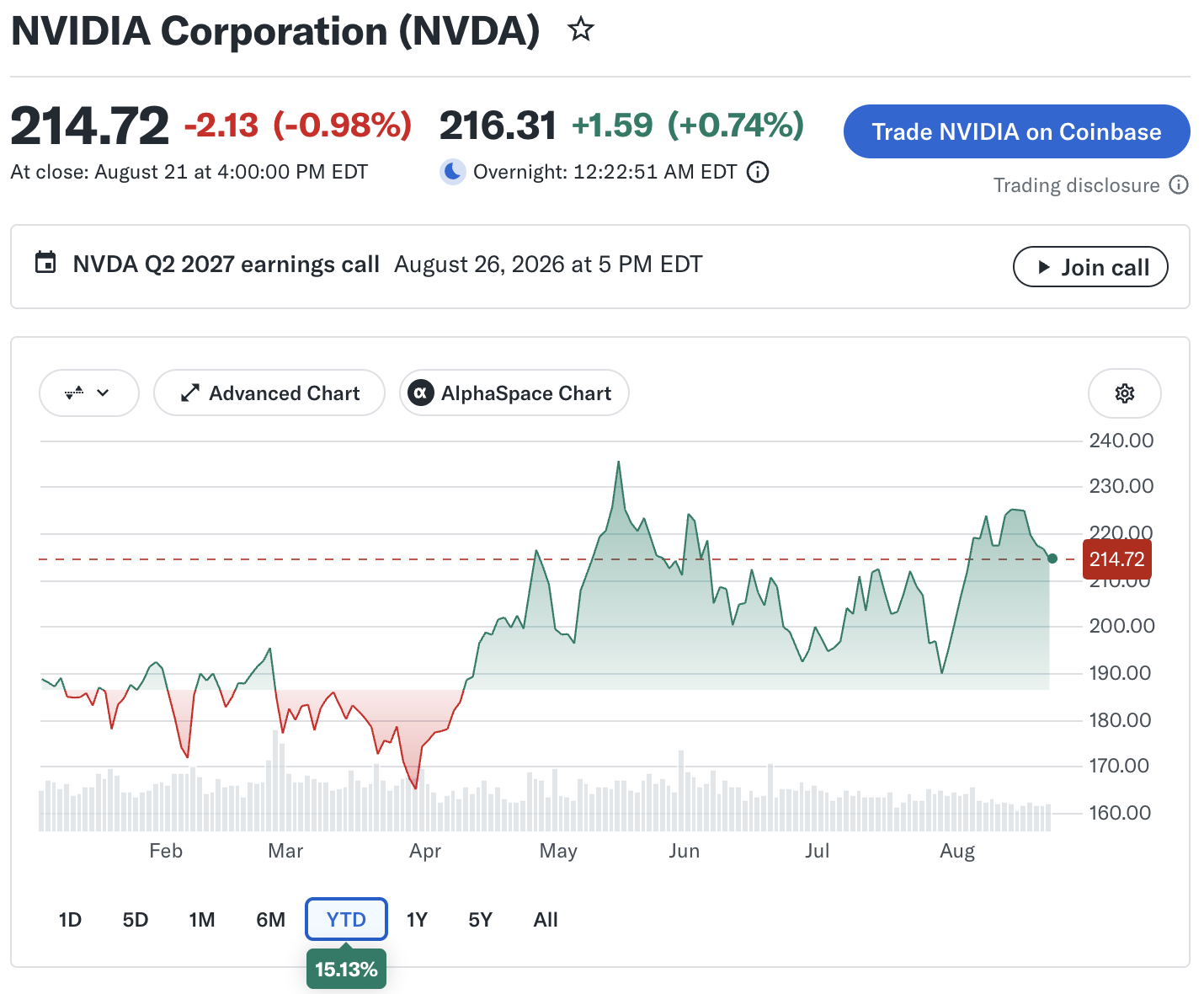Click the 15.13% YTD return badge
Viewport: 1204px width, 994px height.
(346, 970)
